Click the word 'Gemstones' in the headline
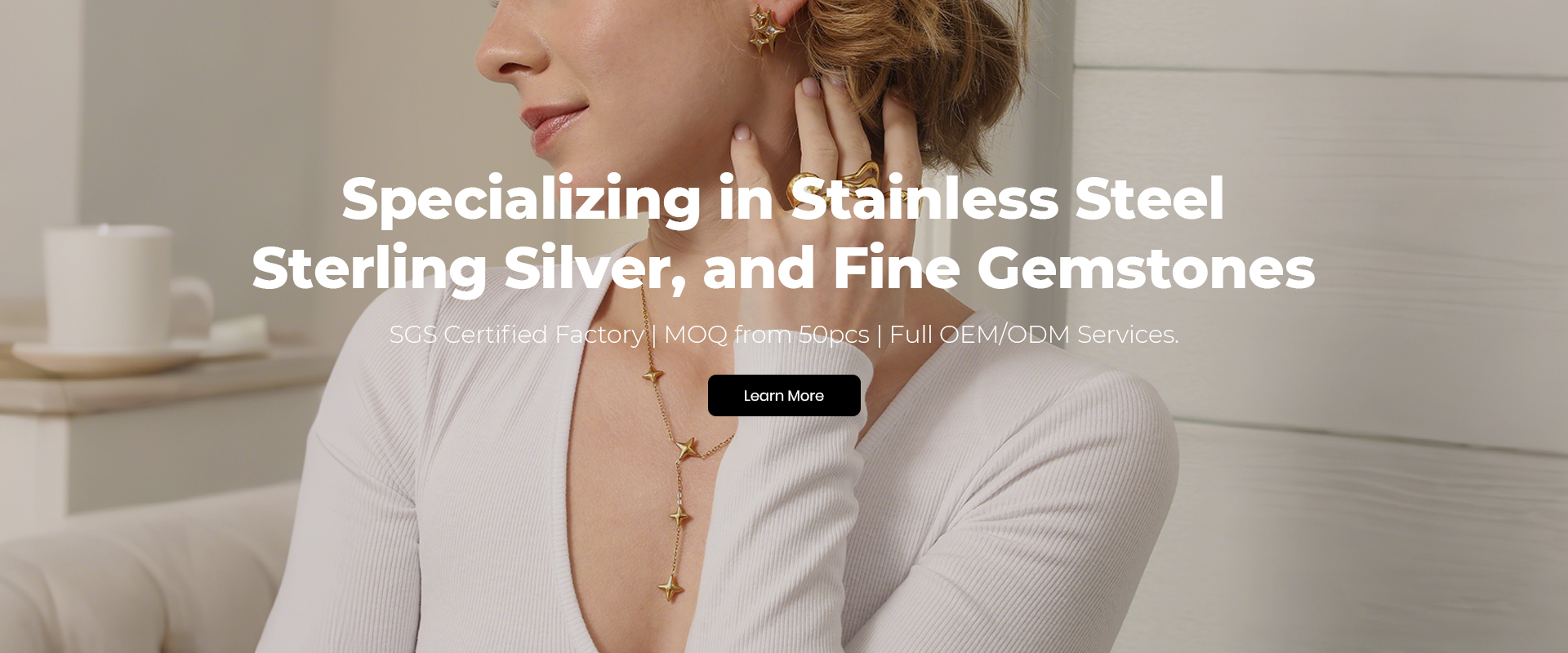 coord(1147,269)
